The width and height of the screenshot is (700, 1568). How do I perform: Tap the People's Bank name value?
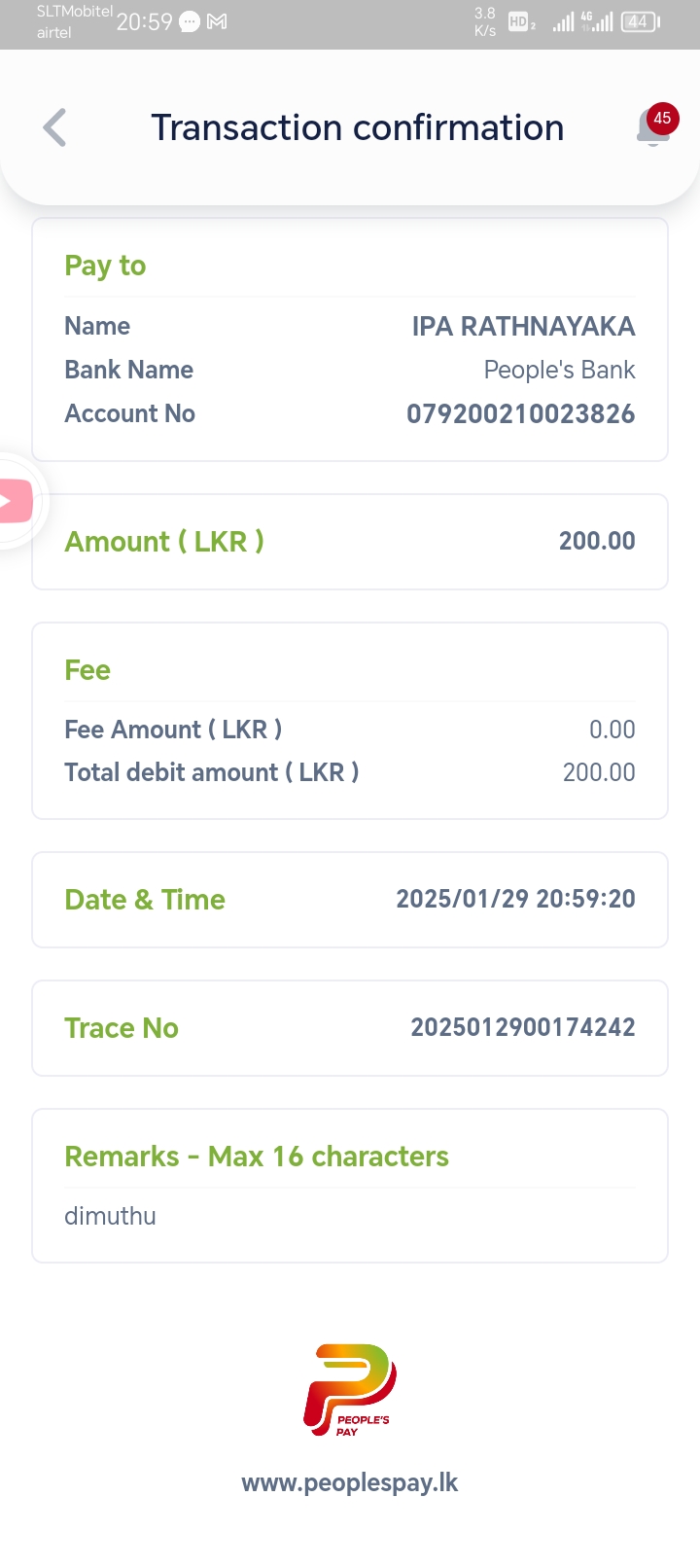tap(559, 370)
